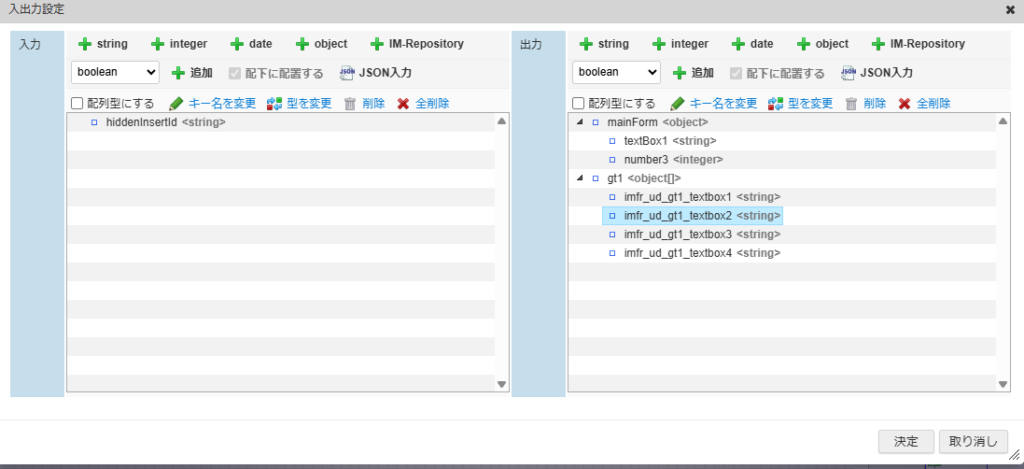Click down arrow of 出力 list scrollbar
1024x469 pixels.
(1002, 384)
